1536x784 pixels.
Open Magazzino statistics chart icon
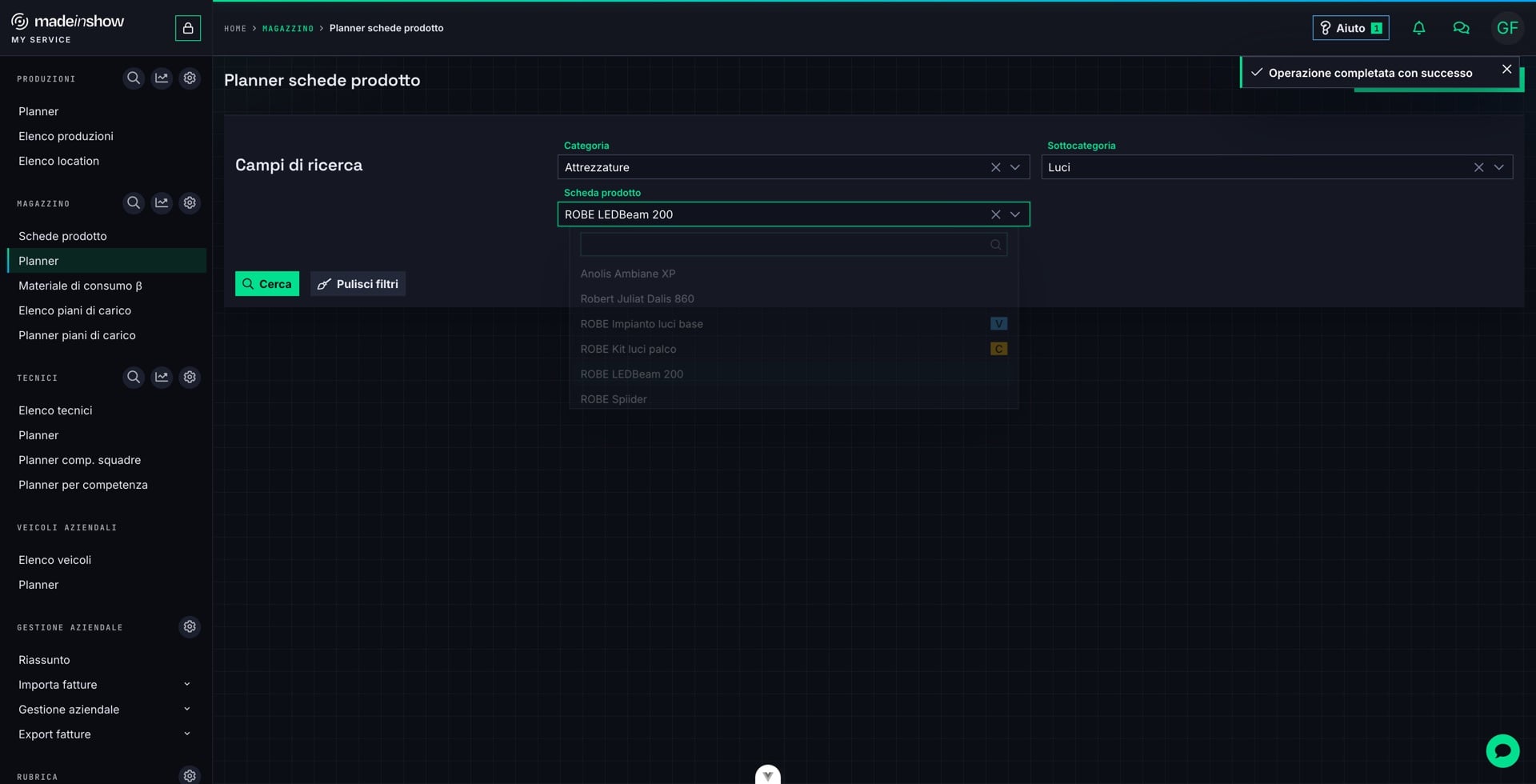162,203
